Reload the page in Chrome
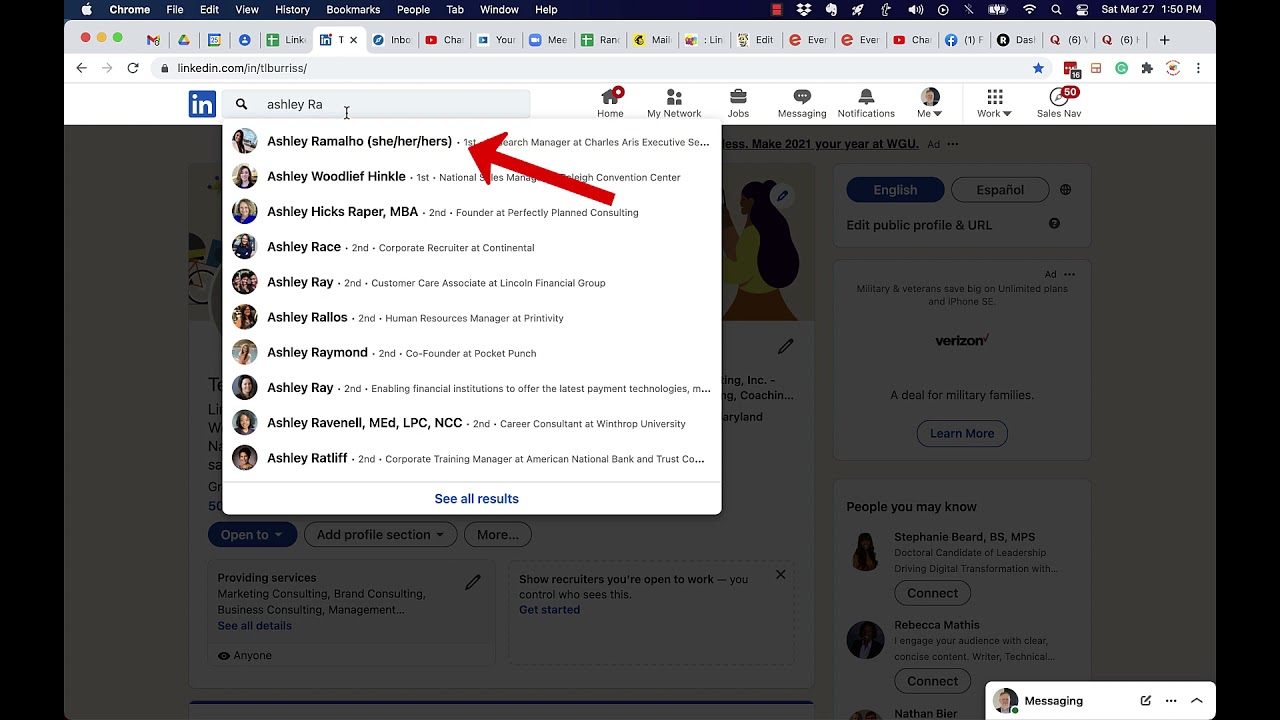 133,68
